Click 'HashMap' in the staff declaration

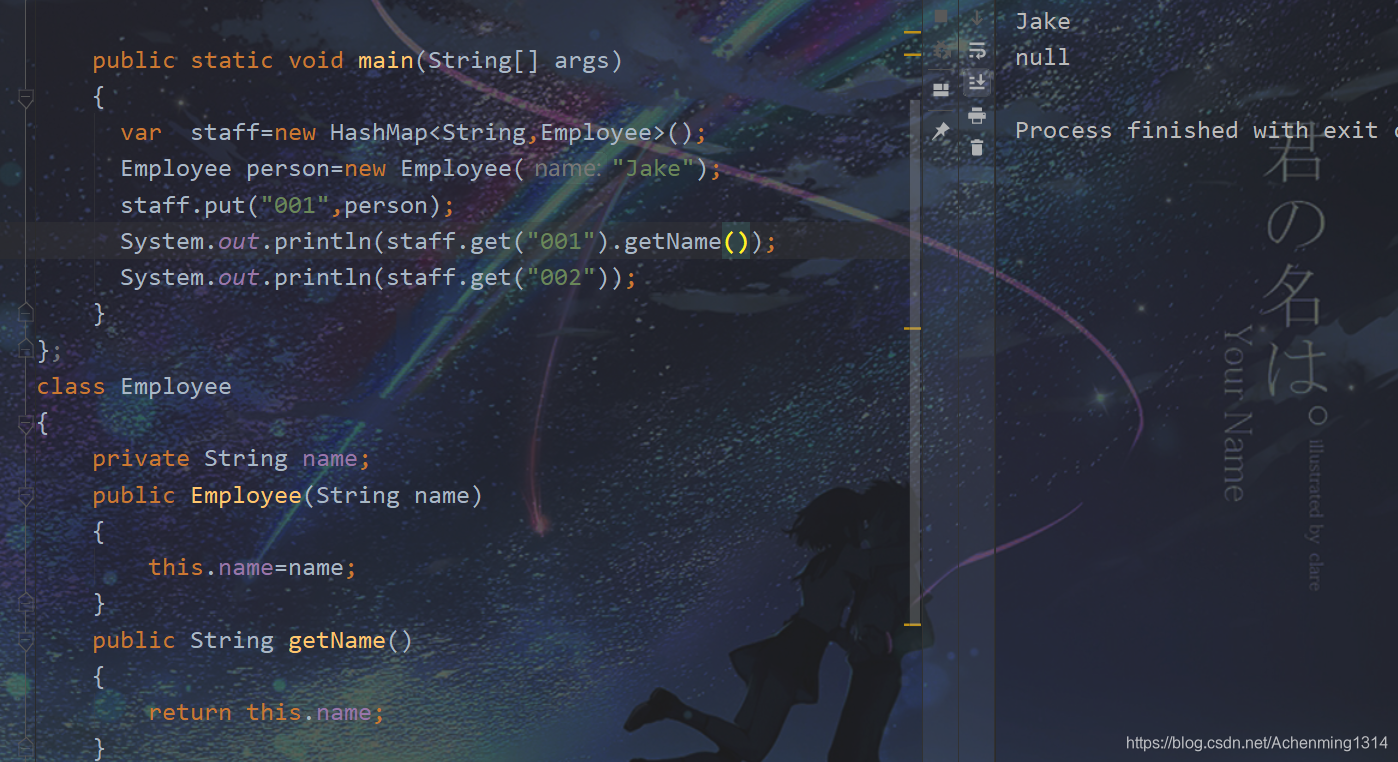pos(386,132)
